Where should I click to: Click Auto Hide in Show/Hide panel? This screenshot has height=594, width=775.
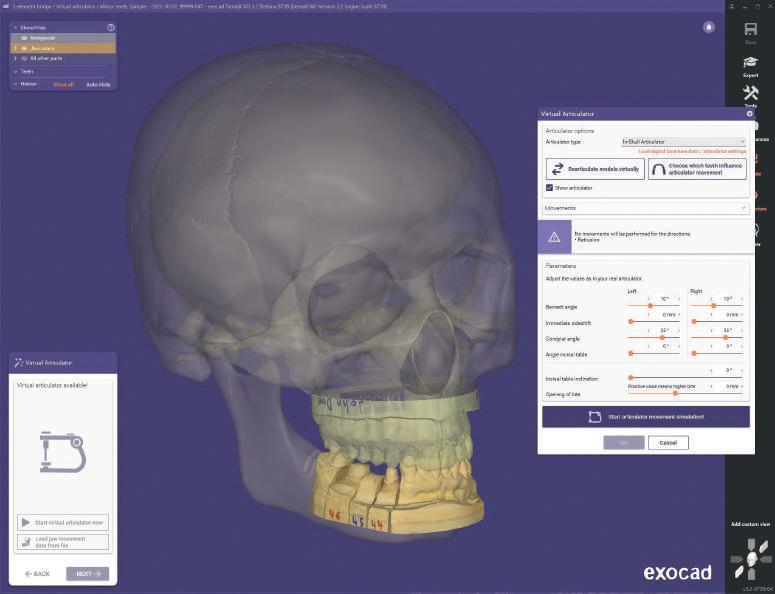click(x=98, y=85)
